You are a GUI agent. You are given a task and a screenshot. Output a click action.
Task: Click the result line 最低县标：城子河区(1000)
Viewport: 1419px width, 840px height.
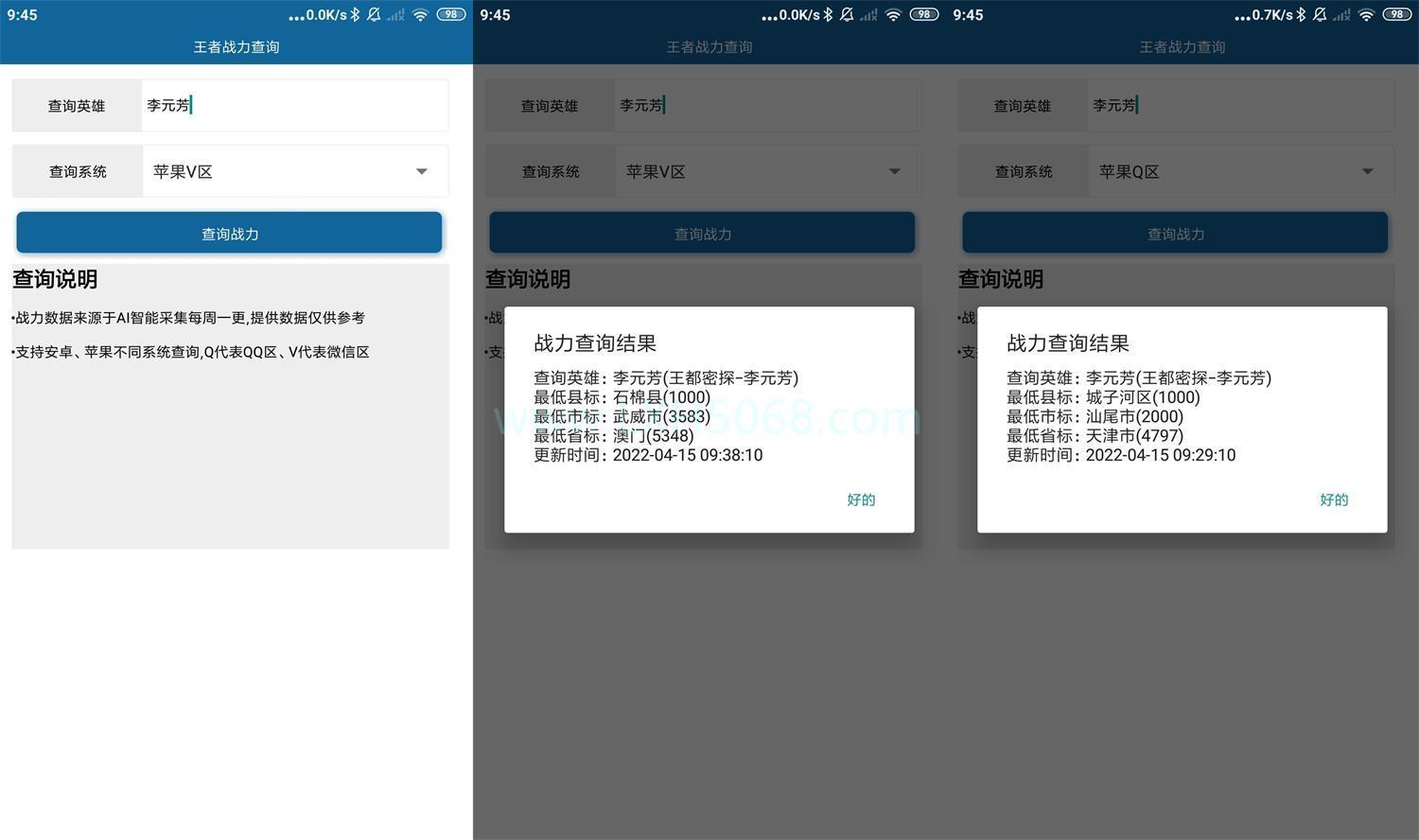coord(1103,397)
